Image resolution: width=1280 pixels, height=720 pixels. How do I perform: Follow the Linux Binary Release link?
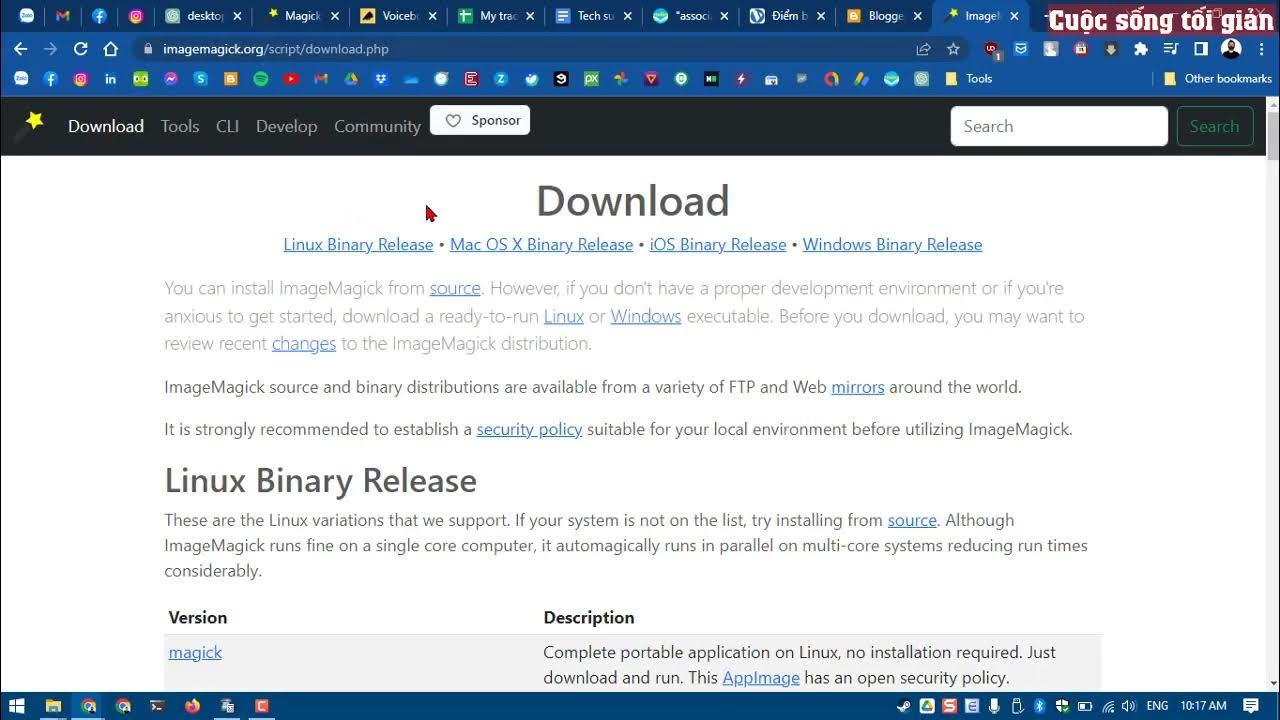358,244
